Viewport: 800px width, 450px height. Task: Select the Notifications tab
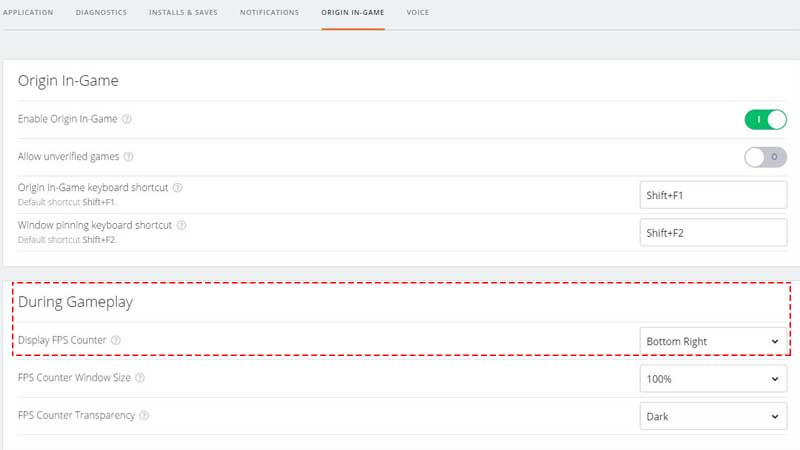[269, 13]
